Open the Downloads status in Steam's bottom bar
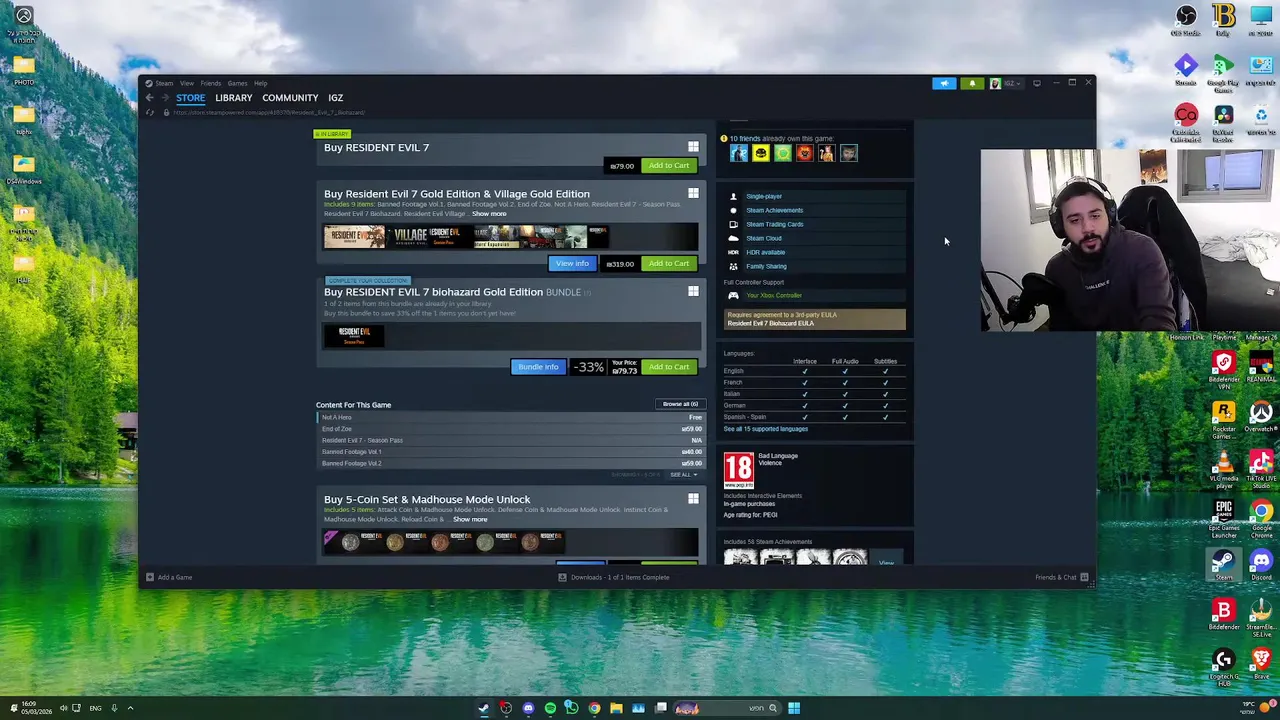 click(614, 577)
